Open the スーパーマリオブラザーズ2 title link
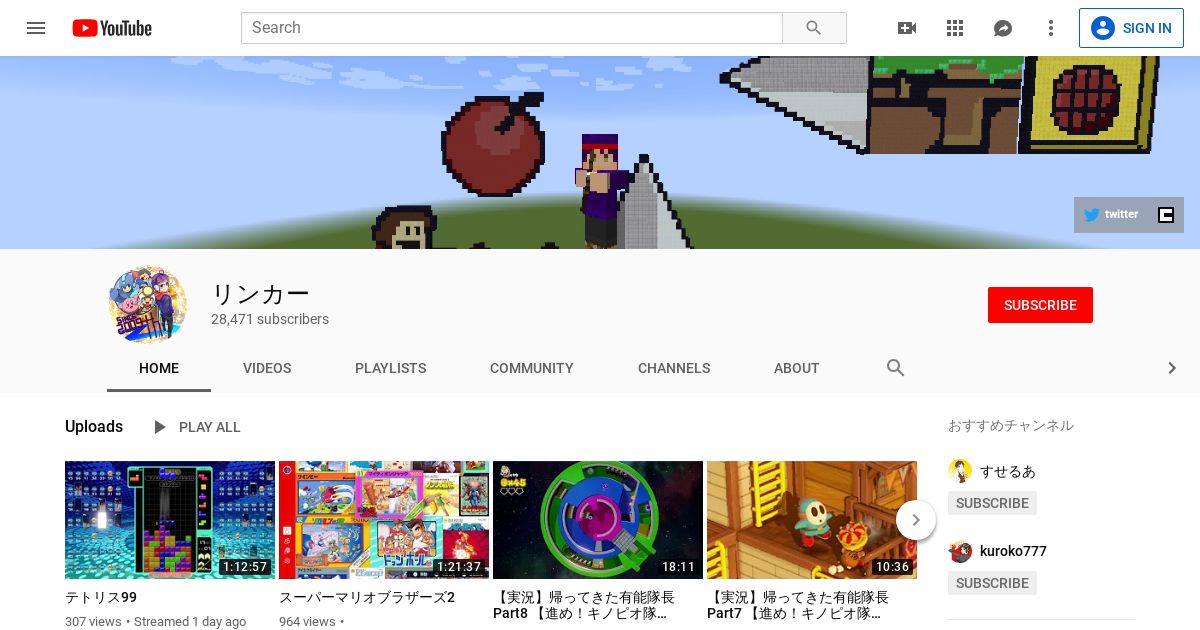The width and height of the screenshot is (1200, 630). [367, 597]
